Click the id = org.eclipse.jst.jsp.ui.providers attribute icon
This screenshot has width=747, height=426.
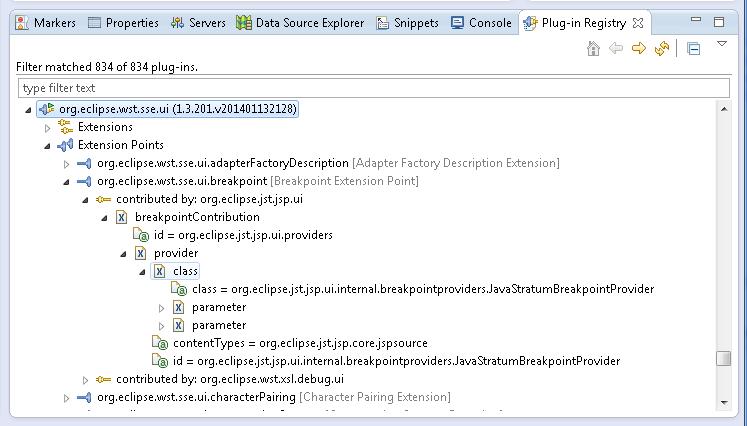141,235
